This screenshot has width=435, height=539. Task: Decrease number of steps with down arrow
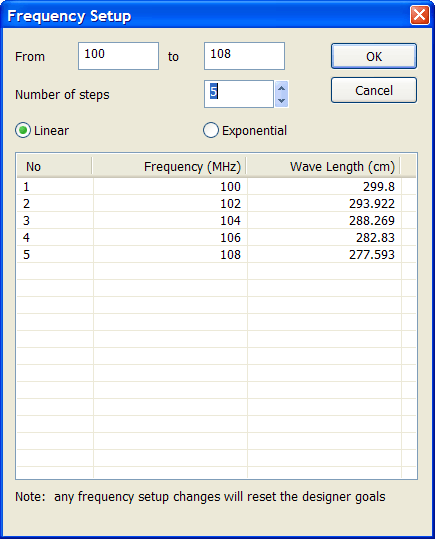(x=282, y=100)
